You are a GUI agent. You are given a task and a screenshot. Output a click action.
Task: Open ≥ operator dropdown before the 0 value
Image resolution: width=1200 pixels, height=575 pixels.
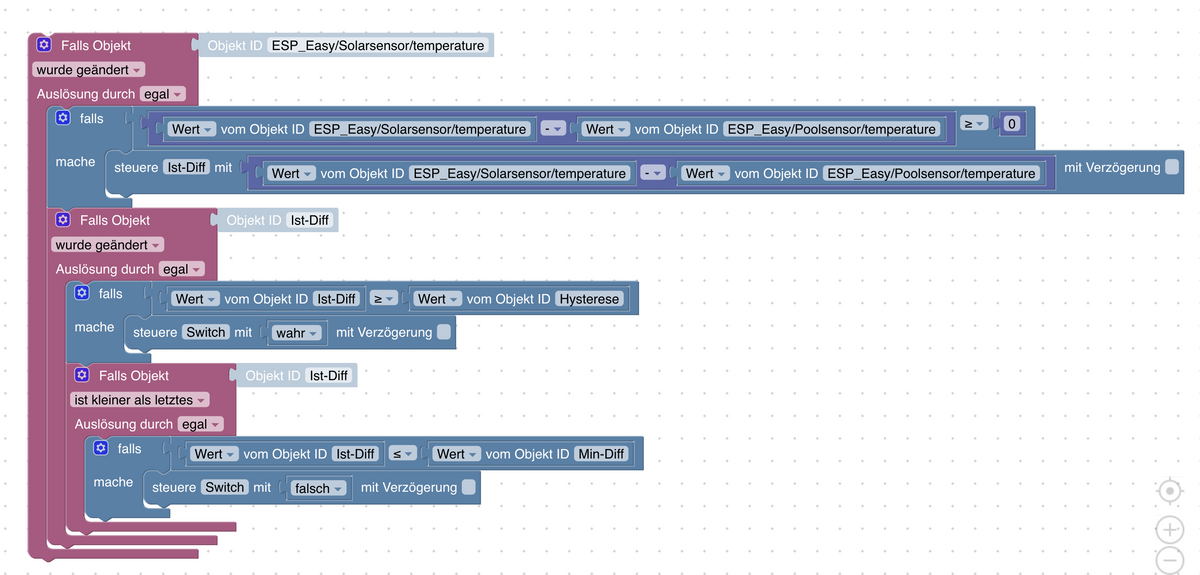point(974,123)
